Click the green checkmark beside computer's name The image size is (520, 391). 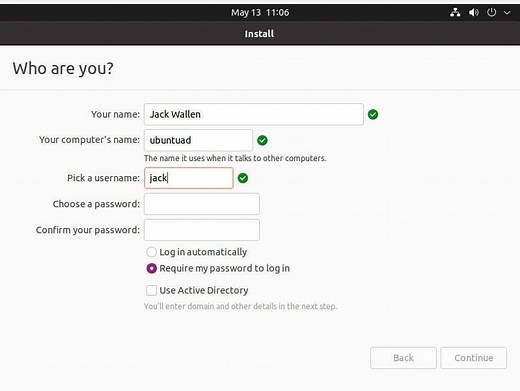(x=262, y=140)
